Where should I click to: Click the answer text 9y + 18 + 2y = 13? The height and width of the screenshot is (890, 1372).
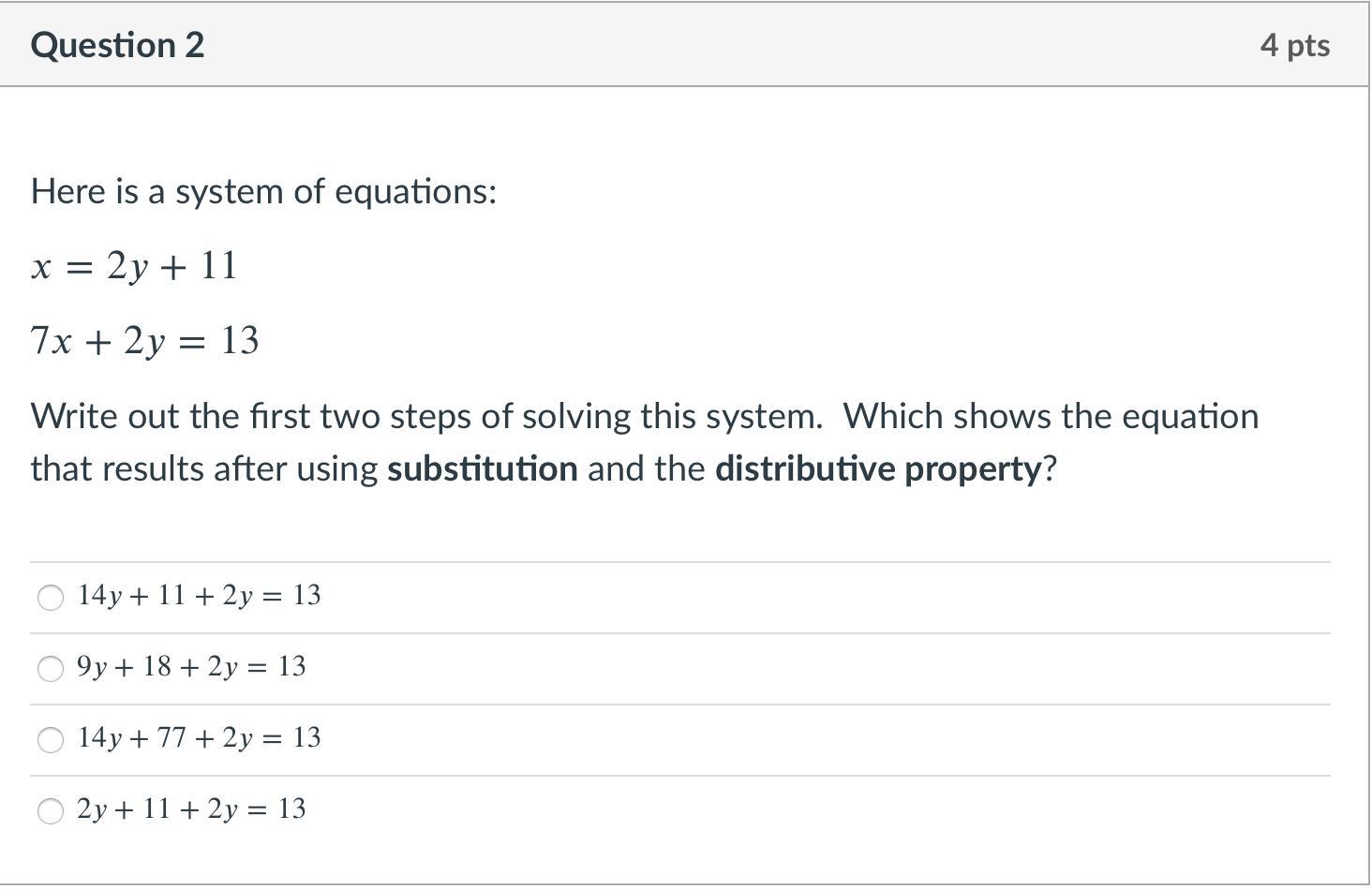191,667
